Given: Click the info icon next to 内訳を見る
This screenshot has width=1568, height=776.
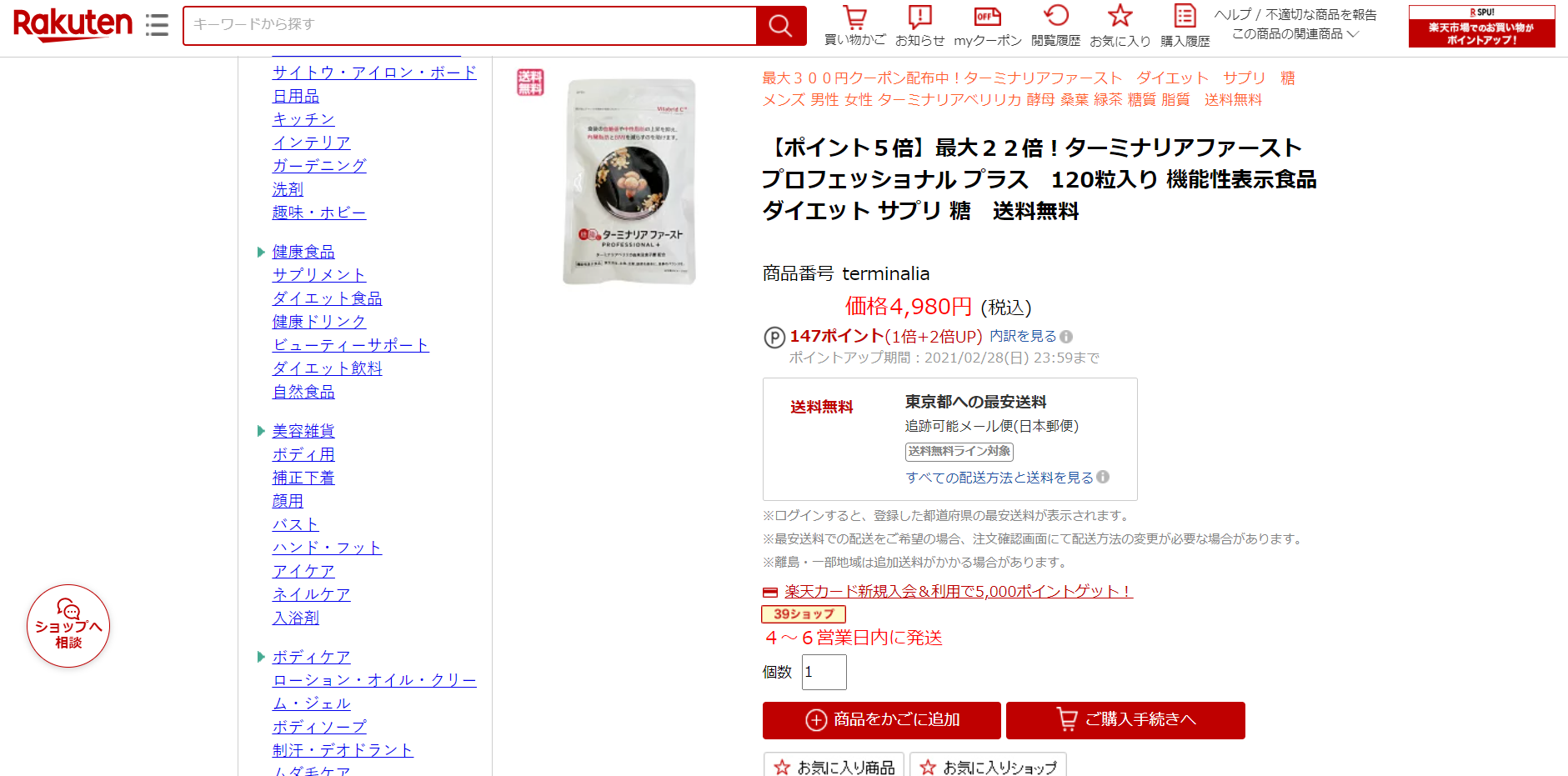Looking at the screenshot, I should click(1066, 337).
